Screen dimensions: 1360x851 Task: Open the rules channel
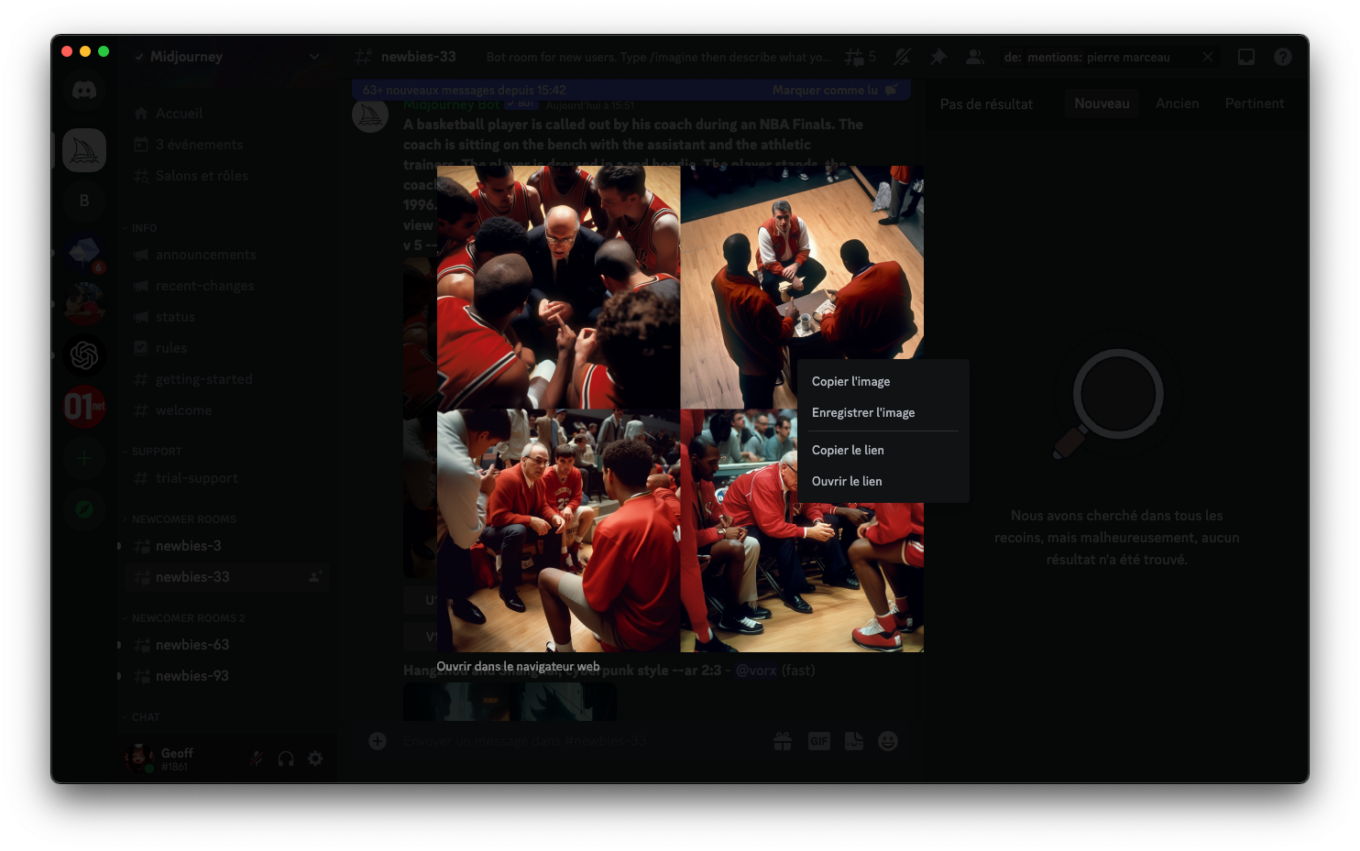point(225,347)
